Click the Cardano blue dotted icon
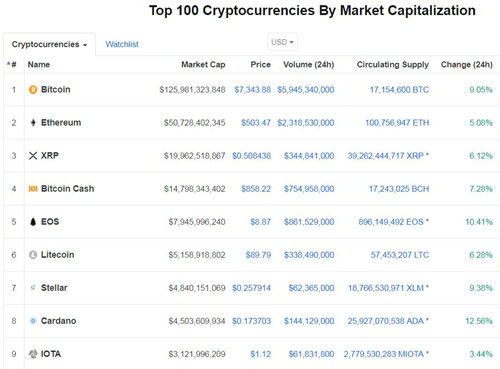The width and height of the screenshot is (500, 369). [33, 321]
